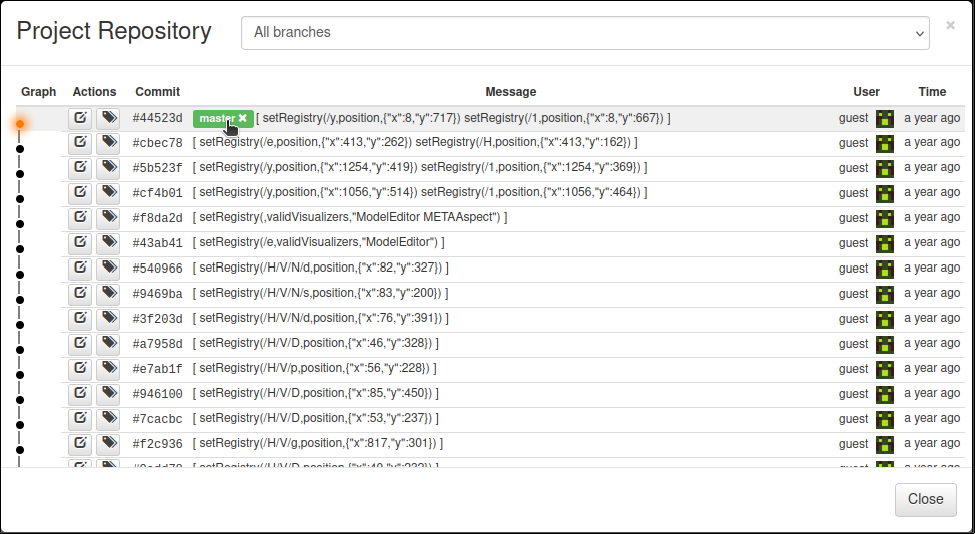Click commit hash #7cacbc
The height and width of the screenshot is (534, 975).
158,419
